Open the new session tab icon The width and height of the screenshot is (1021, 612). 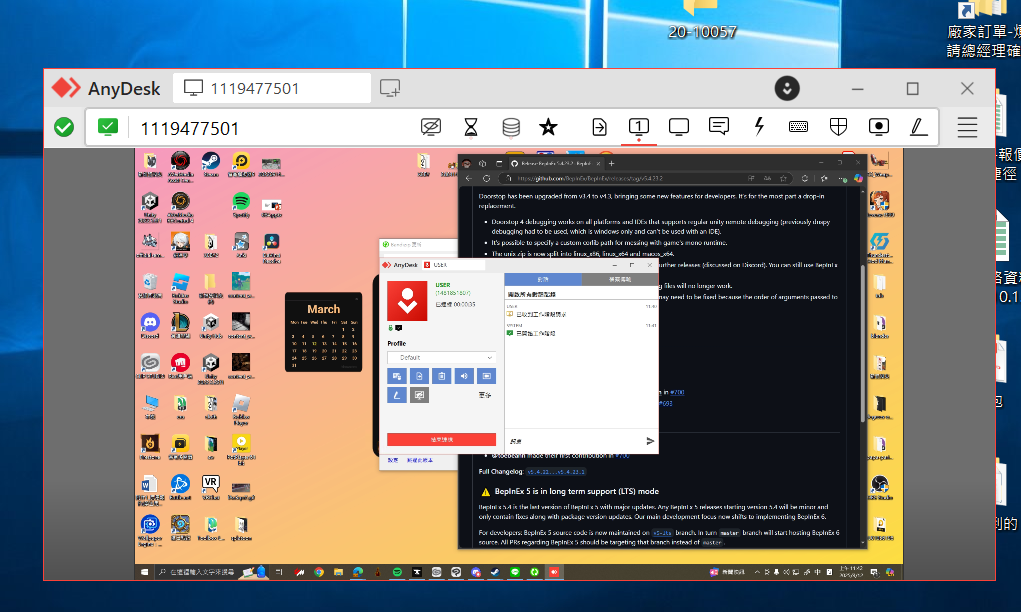point(390,88)
